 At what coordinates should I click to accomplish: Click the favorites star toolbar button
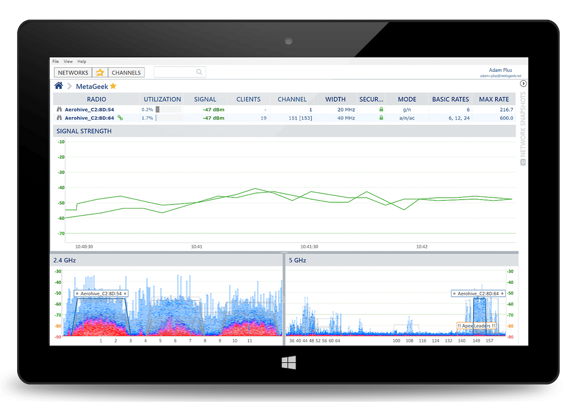pyautogui.click(x=100, y=72)
